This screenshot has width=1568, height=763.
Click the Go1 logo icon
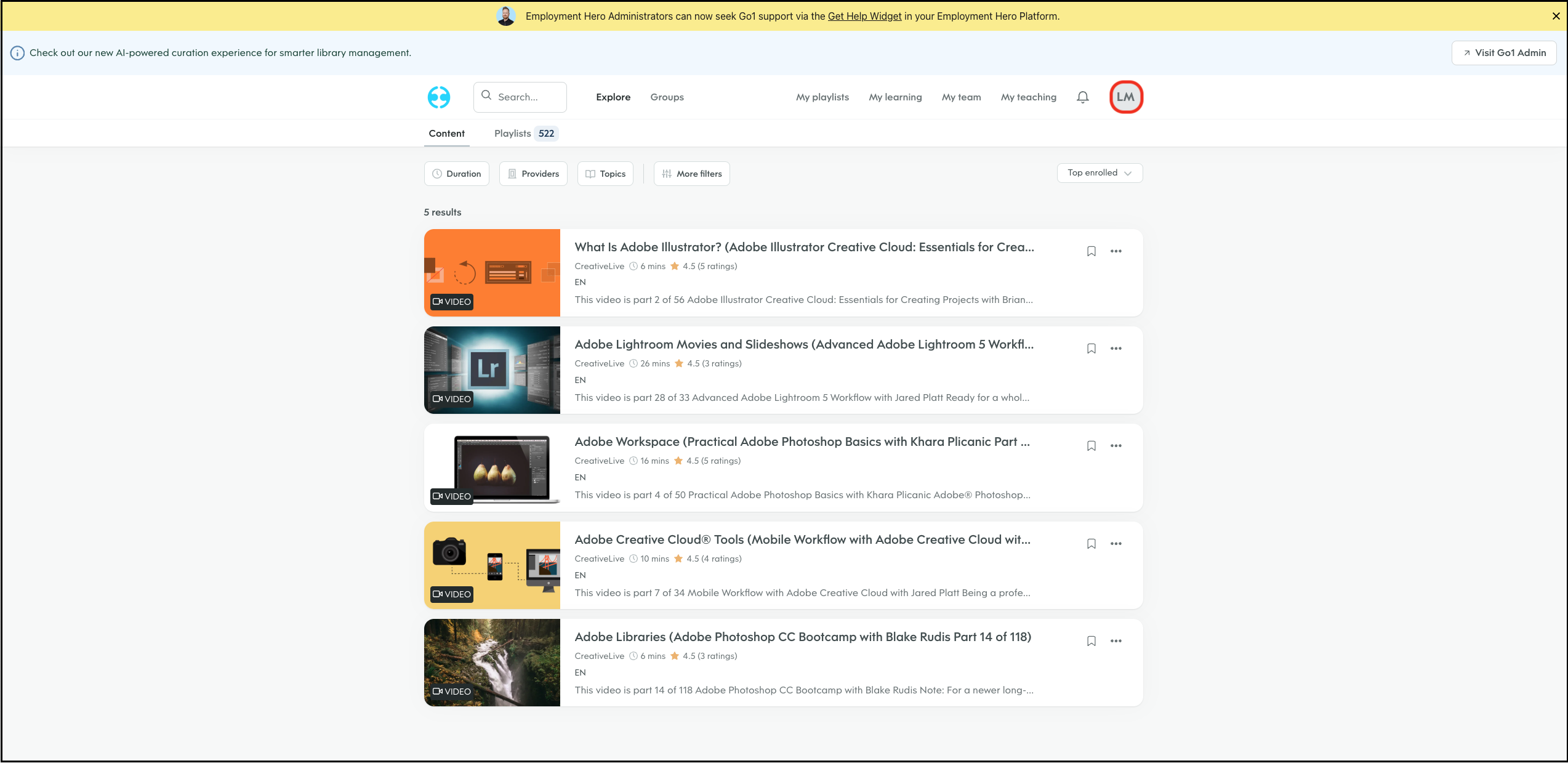tap(438, 97)
